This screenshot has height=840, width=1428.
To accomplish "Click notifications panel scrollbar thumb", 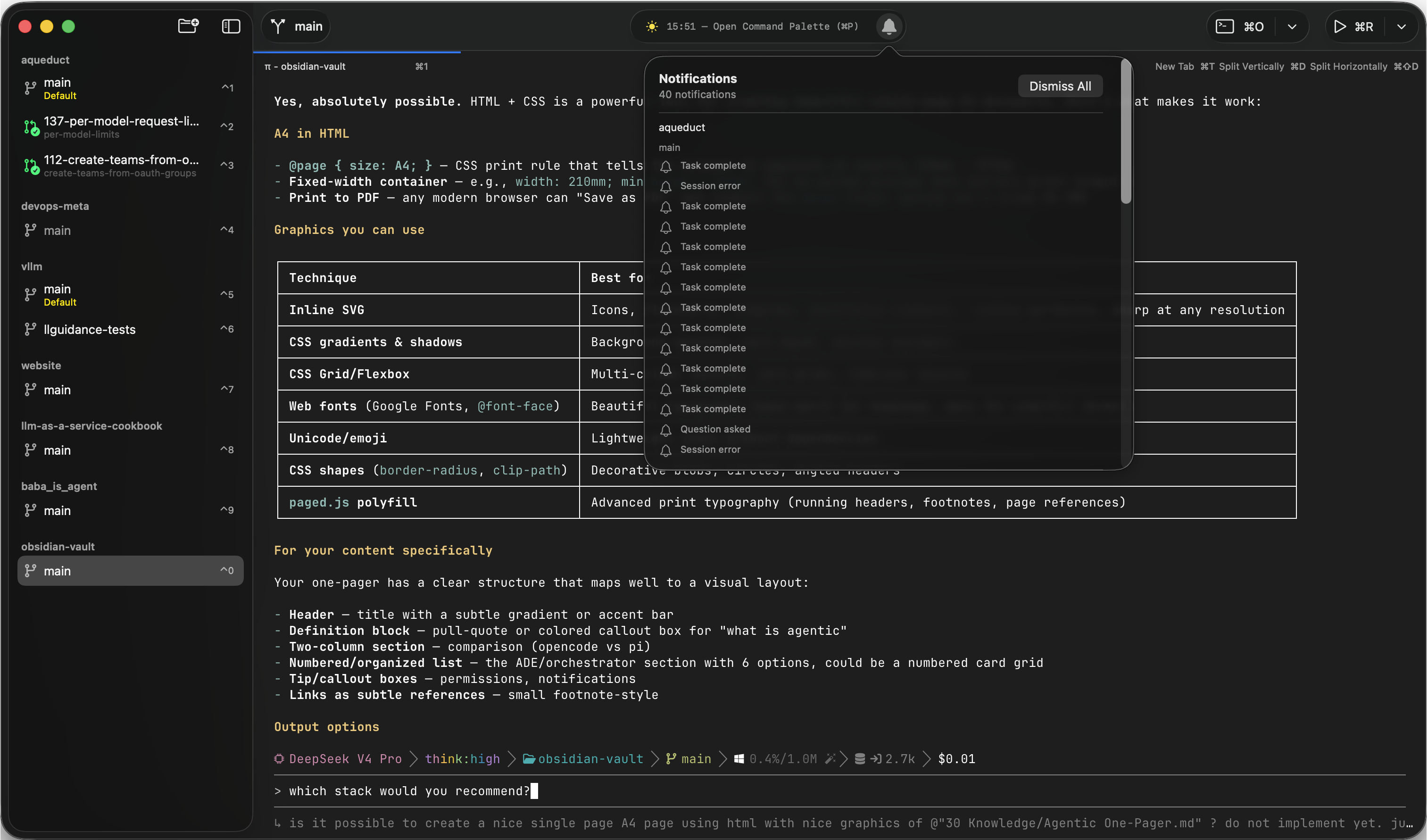I will [1125, 132].
